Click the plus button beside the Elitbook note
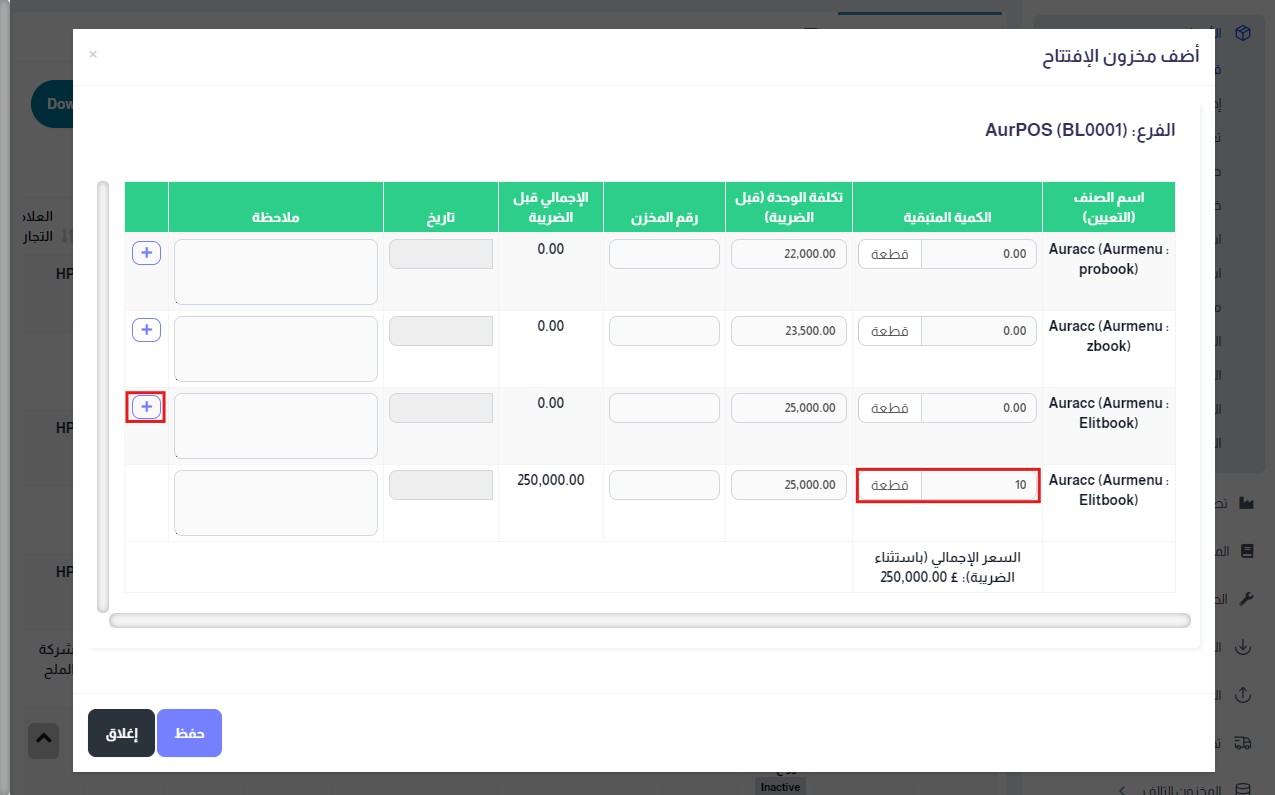 146,407
